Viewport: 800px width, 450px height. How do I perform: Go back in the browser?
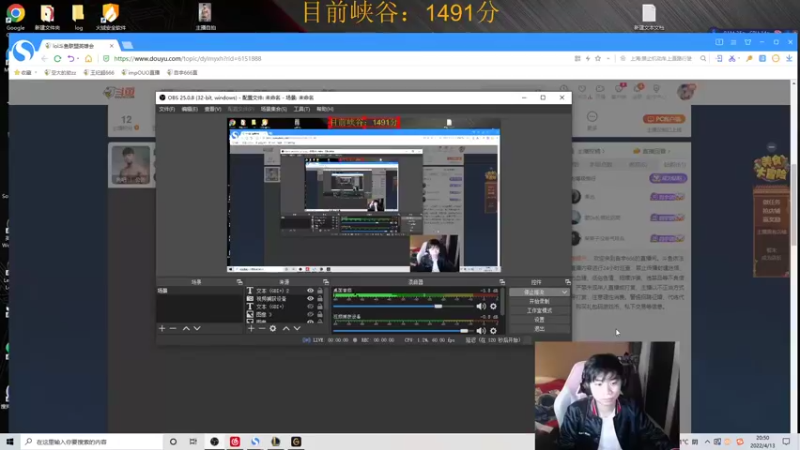click(44, 59)
